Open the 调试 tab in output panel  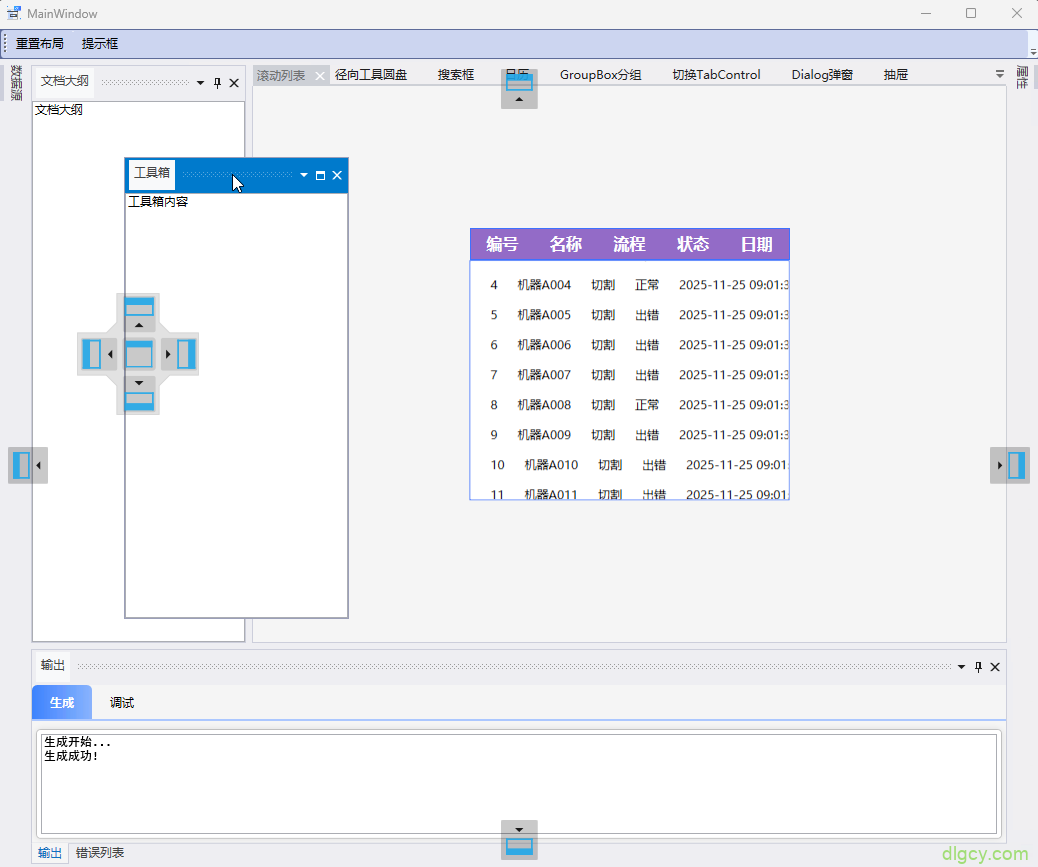click(122, 703)
